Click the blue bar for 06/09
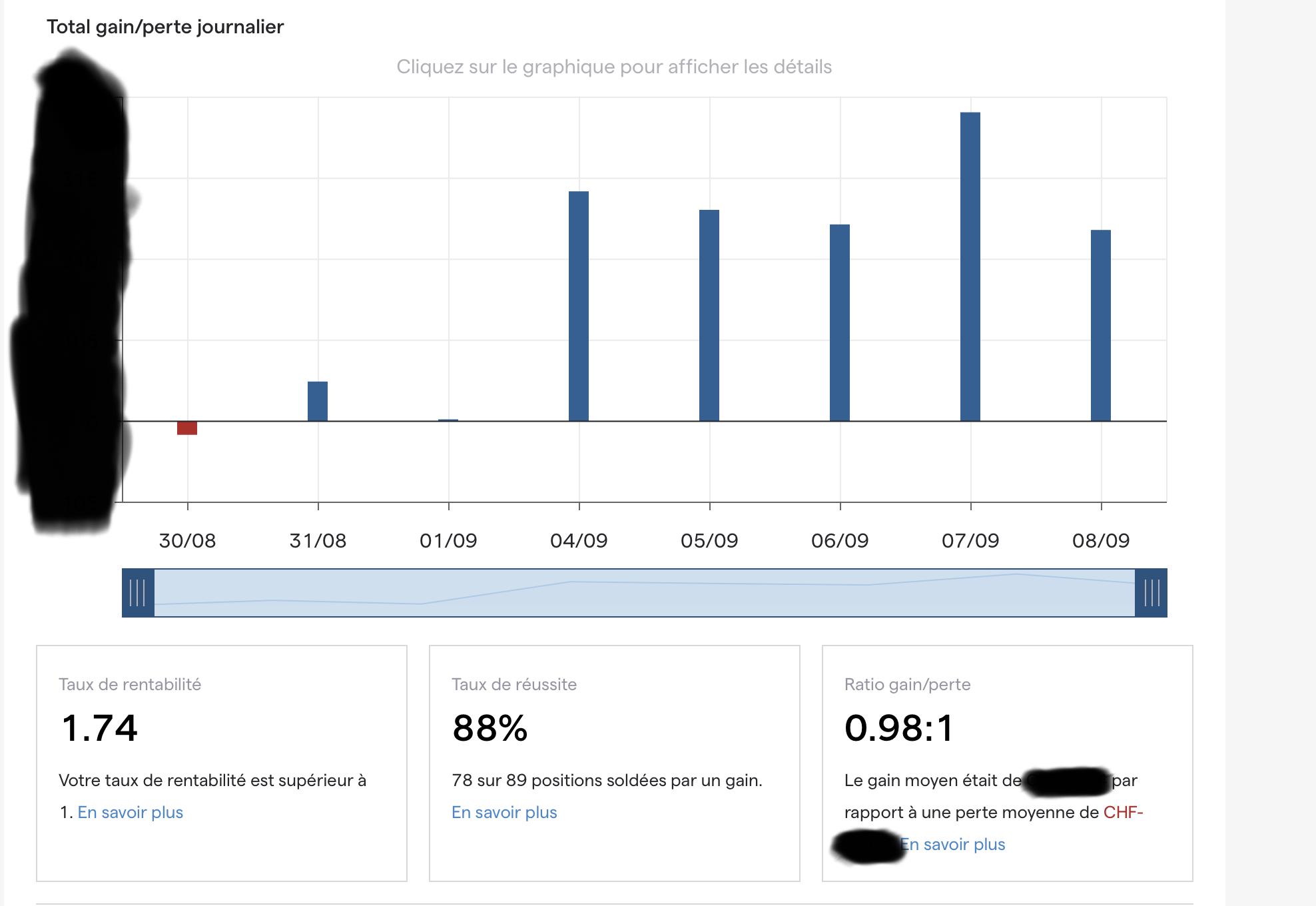Screen dimensions: 1316x906 click(840, 323)
